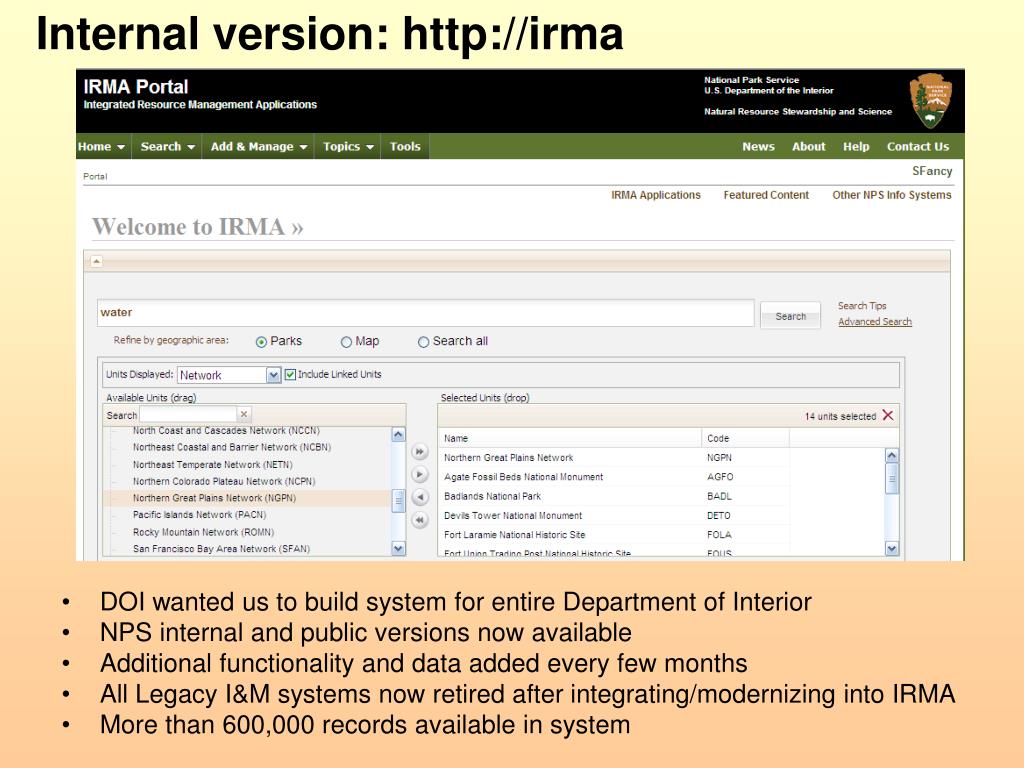Click the IRMA Portal title
This screenshot has height=768, width=1024.
click(x=136, y=87)
